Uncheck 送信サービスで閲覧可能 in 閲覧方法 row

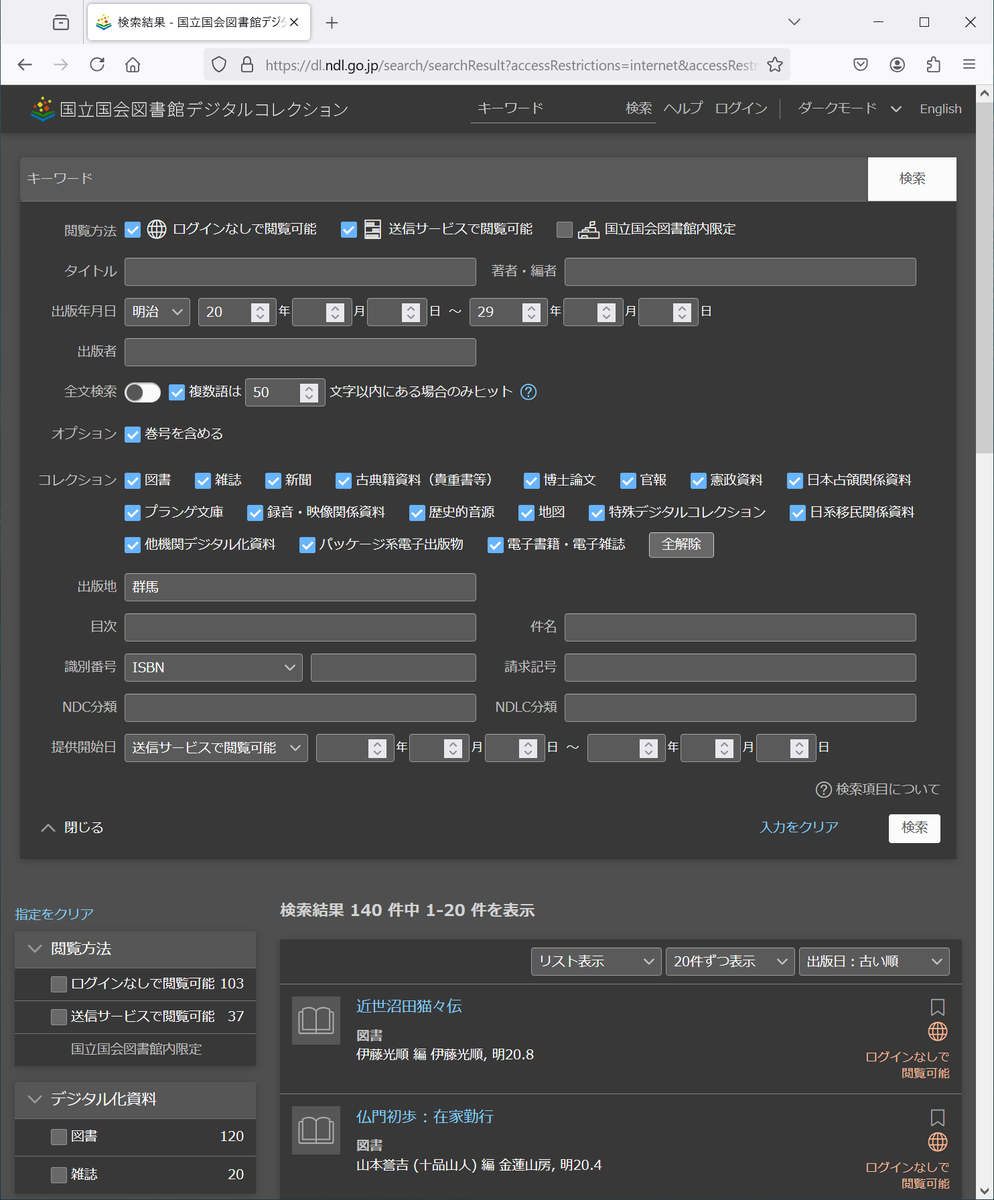coord(349,229)
